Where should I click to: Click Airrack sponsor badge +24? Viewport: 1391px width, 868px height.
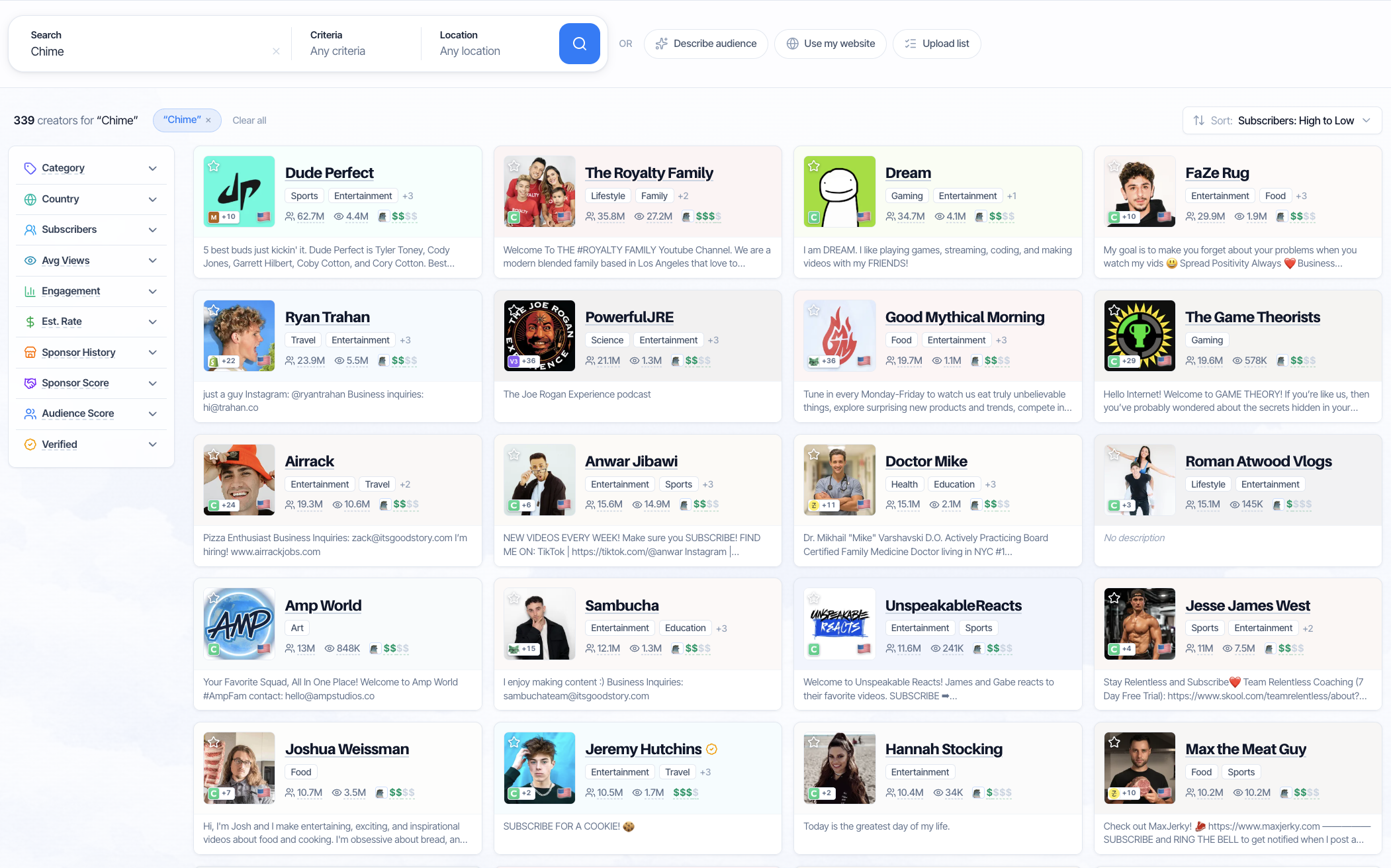click(222, 505)
